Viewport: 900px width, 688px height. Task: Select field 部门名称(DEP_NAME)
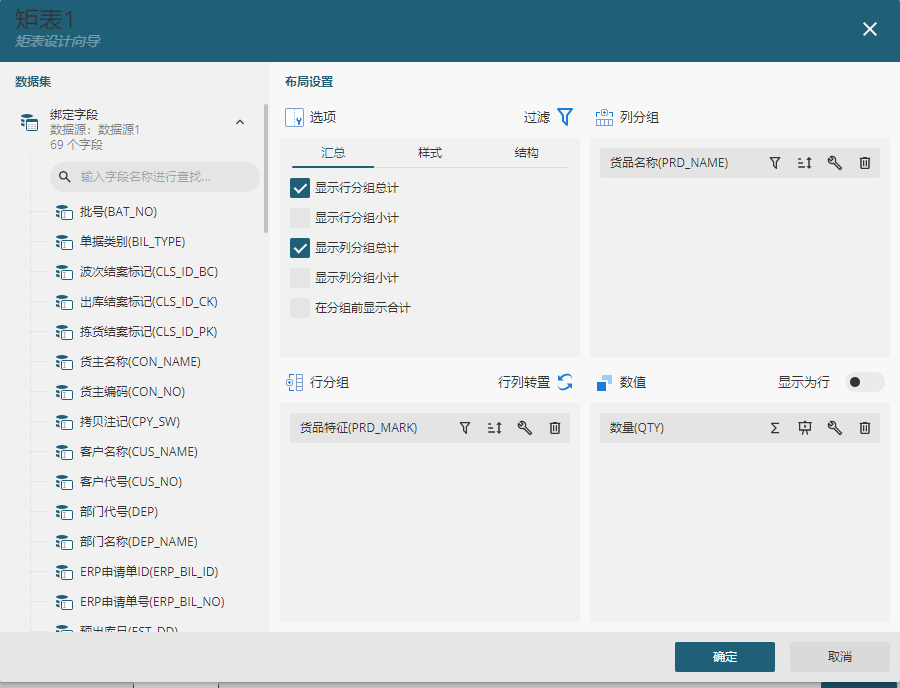[x=139, y=542]
